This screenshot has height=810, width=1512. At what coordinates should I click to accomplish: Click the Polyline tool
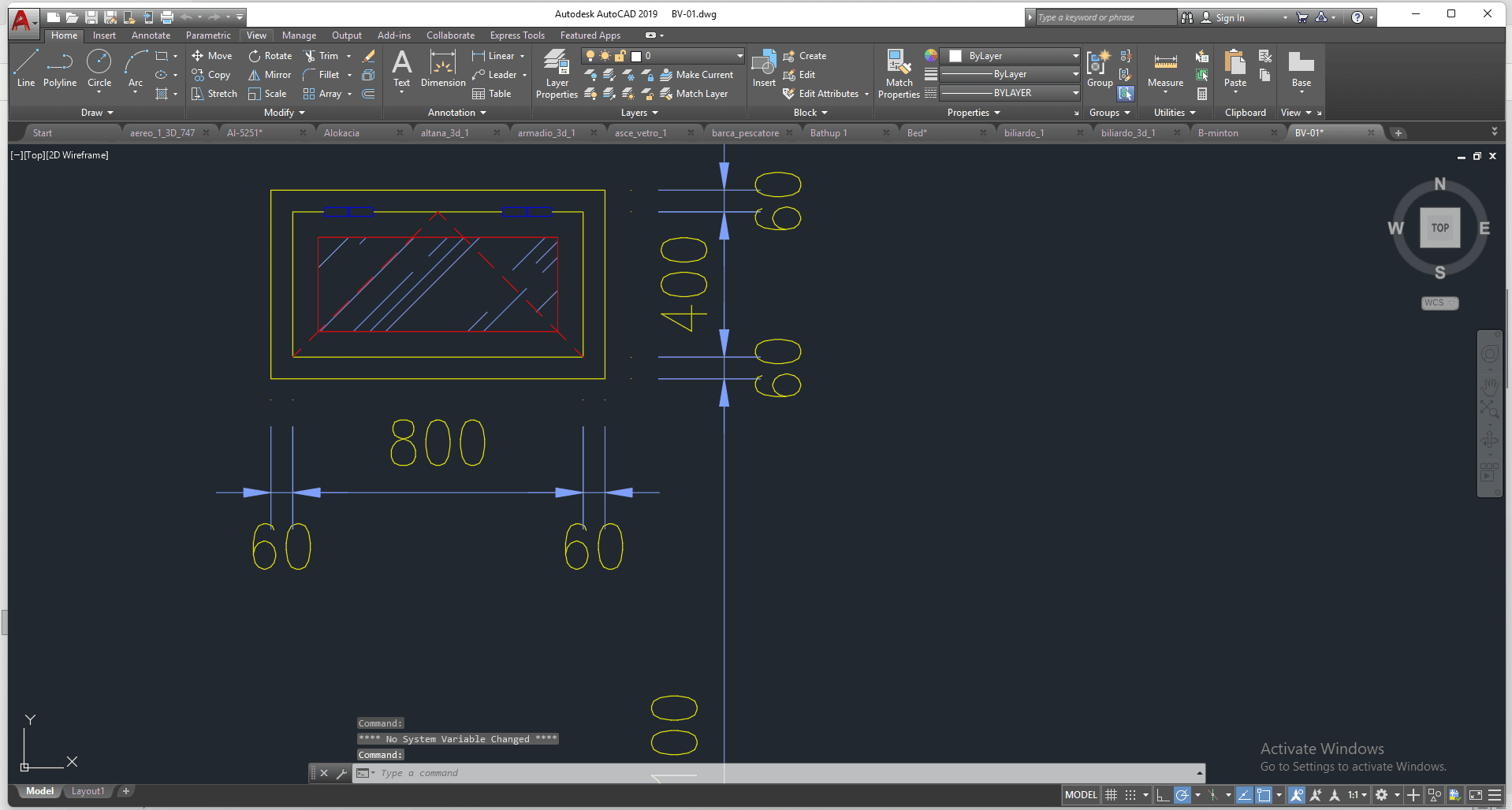60,68
